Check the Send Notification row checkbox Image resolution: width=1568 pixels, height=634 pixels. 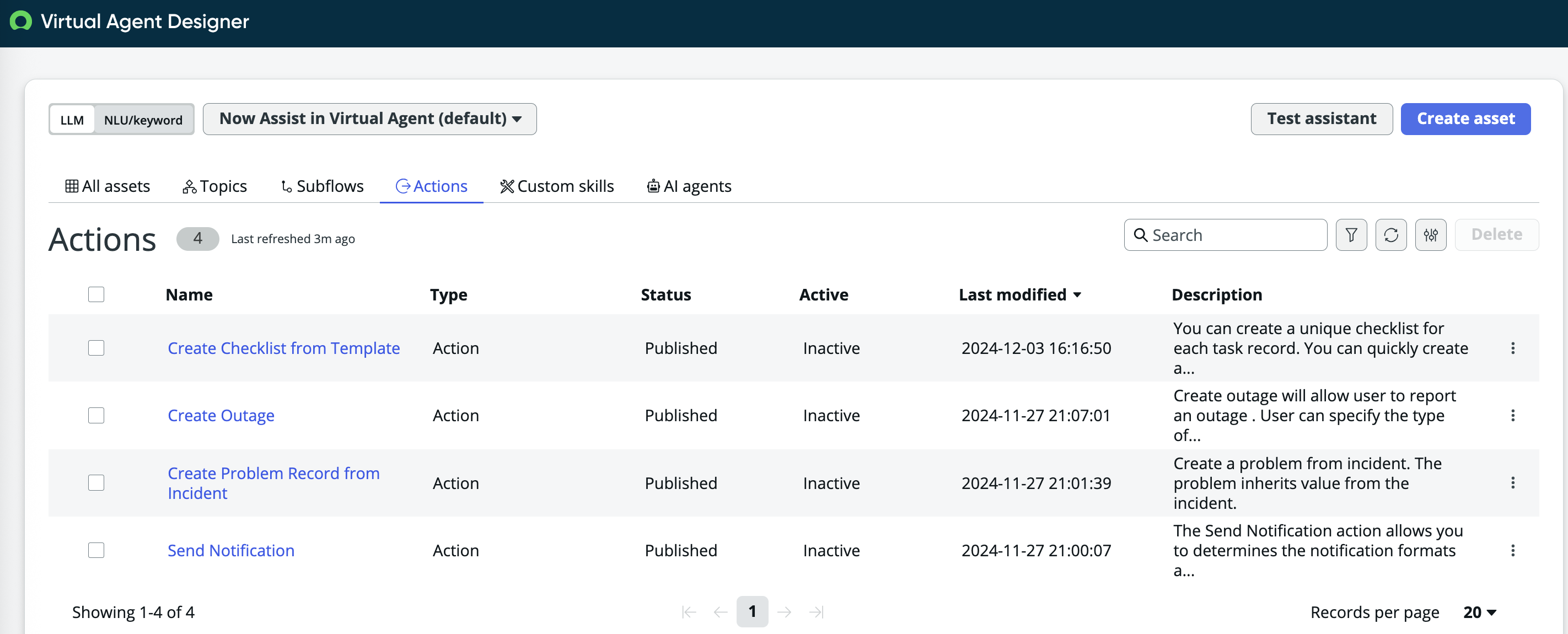(96, 551)
